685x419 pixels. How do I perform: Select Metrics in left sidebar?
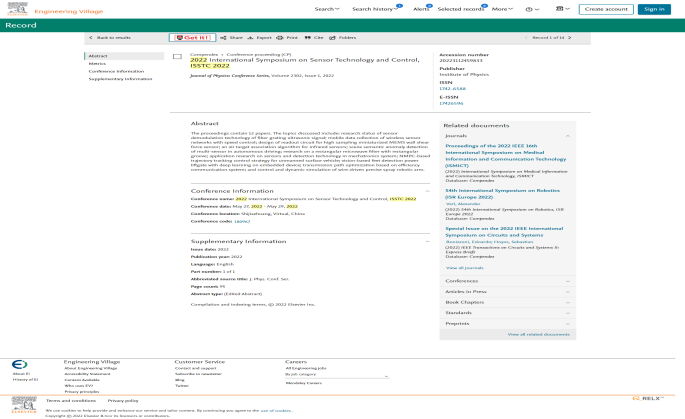point(98,64)
